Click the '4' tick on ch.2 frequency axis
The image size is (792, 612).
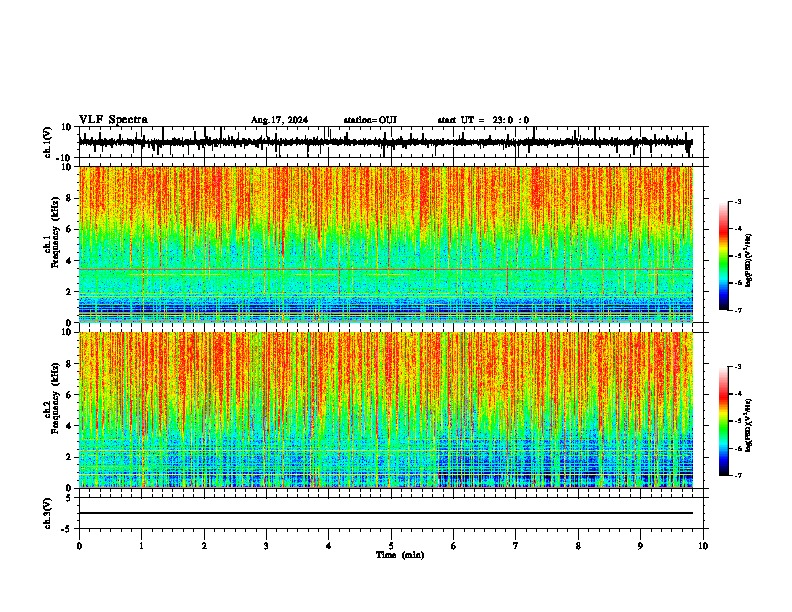coord(69,426)
